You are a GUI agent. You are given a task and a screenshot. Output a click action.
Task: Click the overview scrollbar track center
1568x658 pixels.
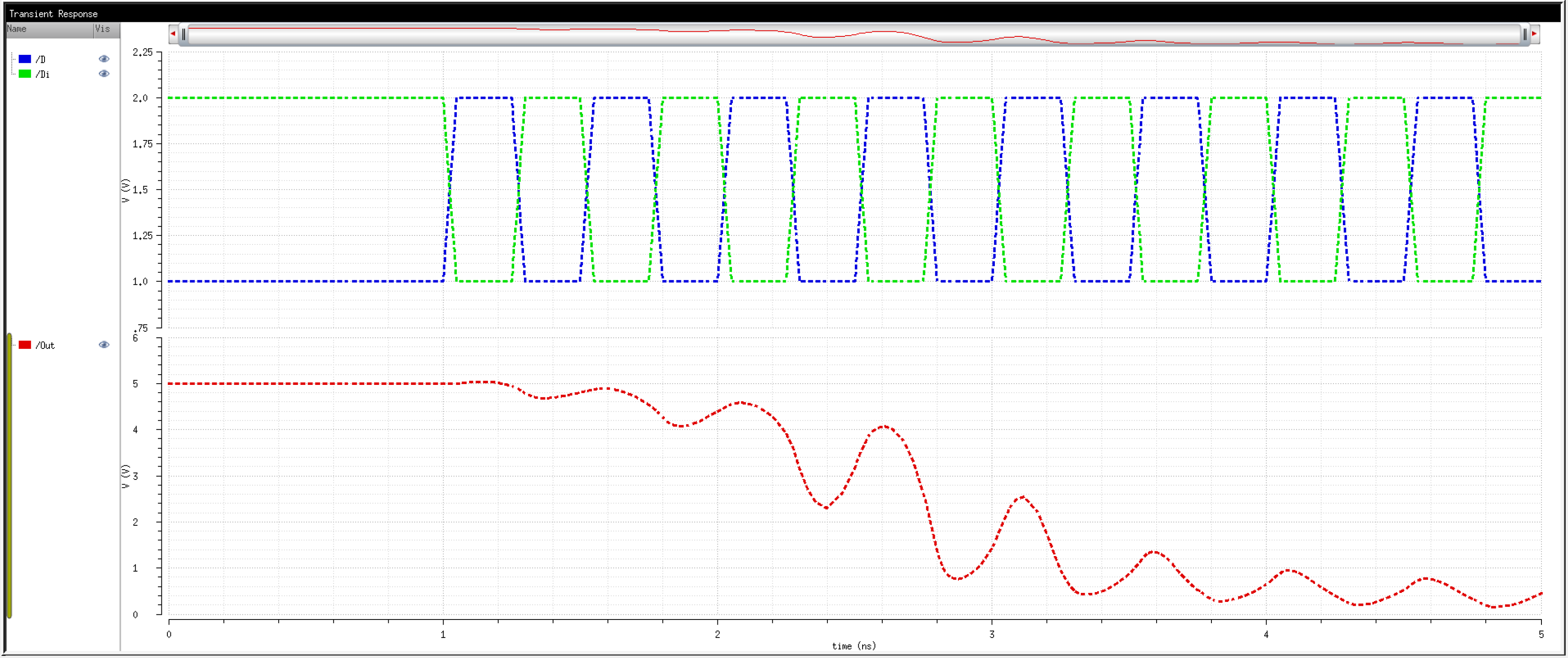tap(854, 34)
